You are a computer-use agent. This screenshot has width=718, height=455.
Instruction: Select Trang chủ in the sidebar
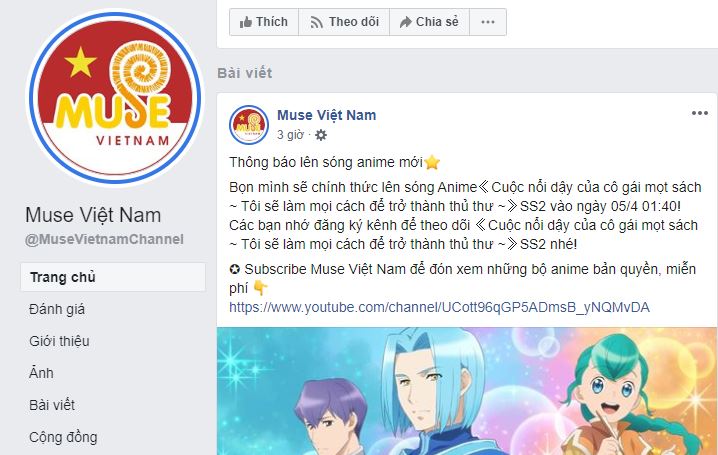pyautogui.click(x=113, y=277)
